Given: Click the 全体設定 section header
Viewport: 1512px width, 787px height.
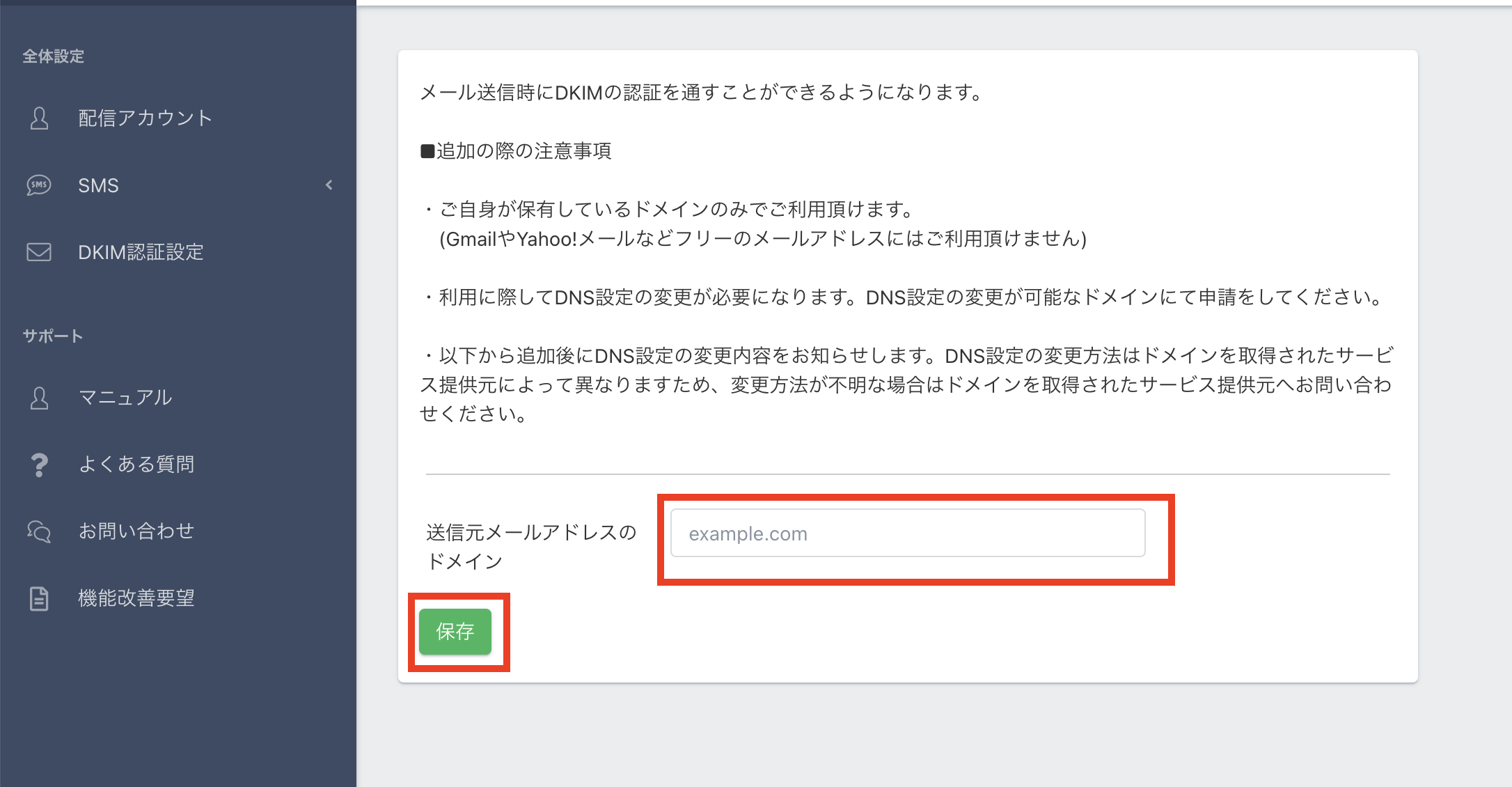Looking at the screenshot, I should [x=54, y=56].
